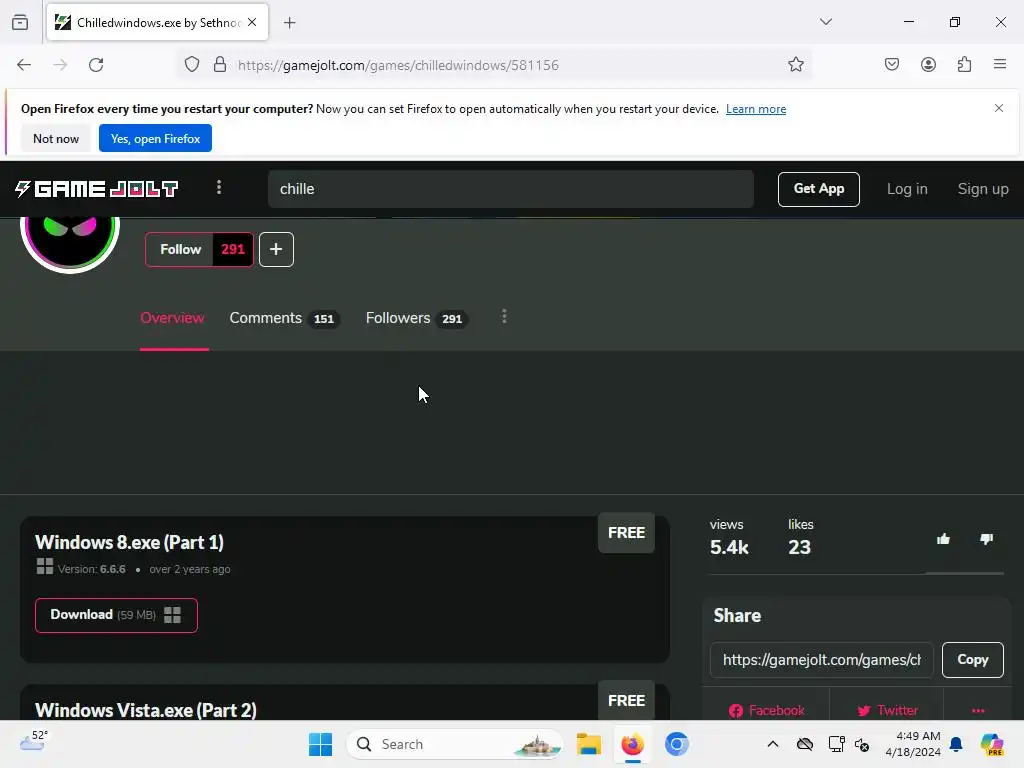Click the Get App button
This screenshot has width=1024, height=768.
[818, 189]
